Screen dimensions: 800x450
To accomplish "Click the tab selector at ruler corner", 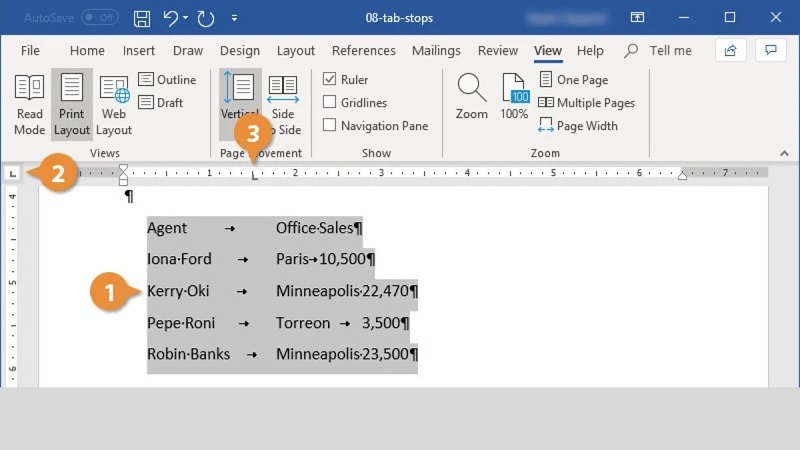I will tap(13, 174).
